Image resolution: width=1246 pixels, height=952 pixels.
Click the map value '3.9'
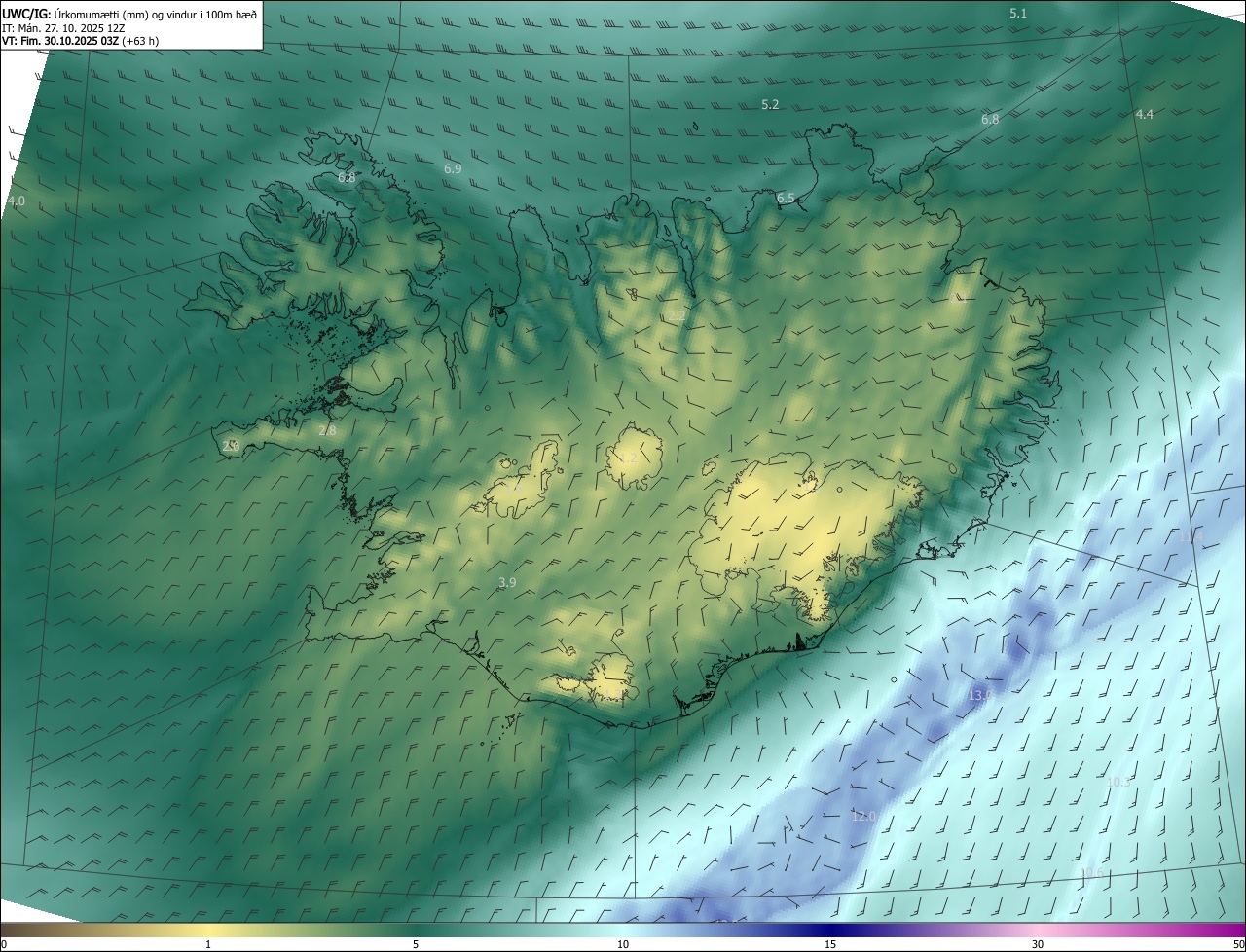pos(506,582)
